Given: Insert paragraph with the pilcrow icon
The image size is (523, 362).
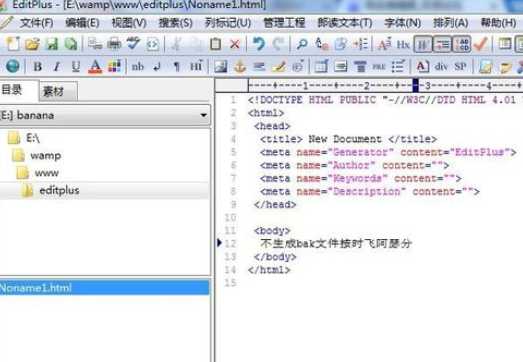Looking at the screenshot, I should pos(176,67).
